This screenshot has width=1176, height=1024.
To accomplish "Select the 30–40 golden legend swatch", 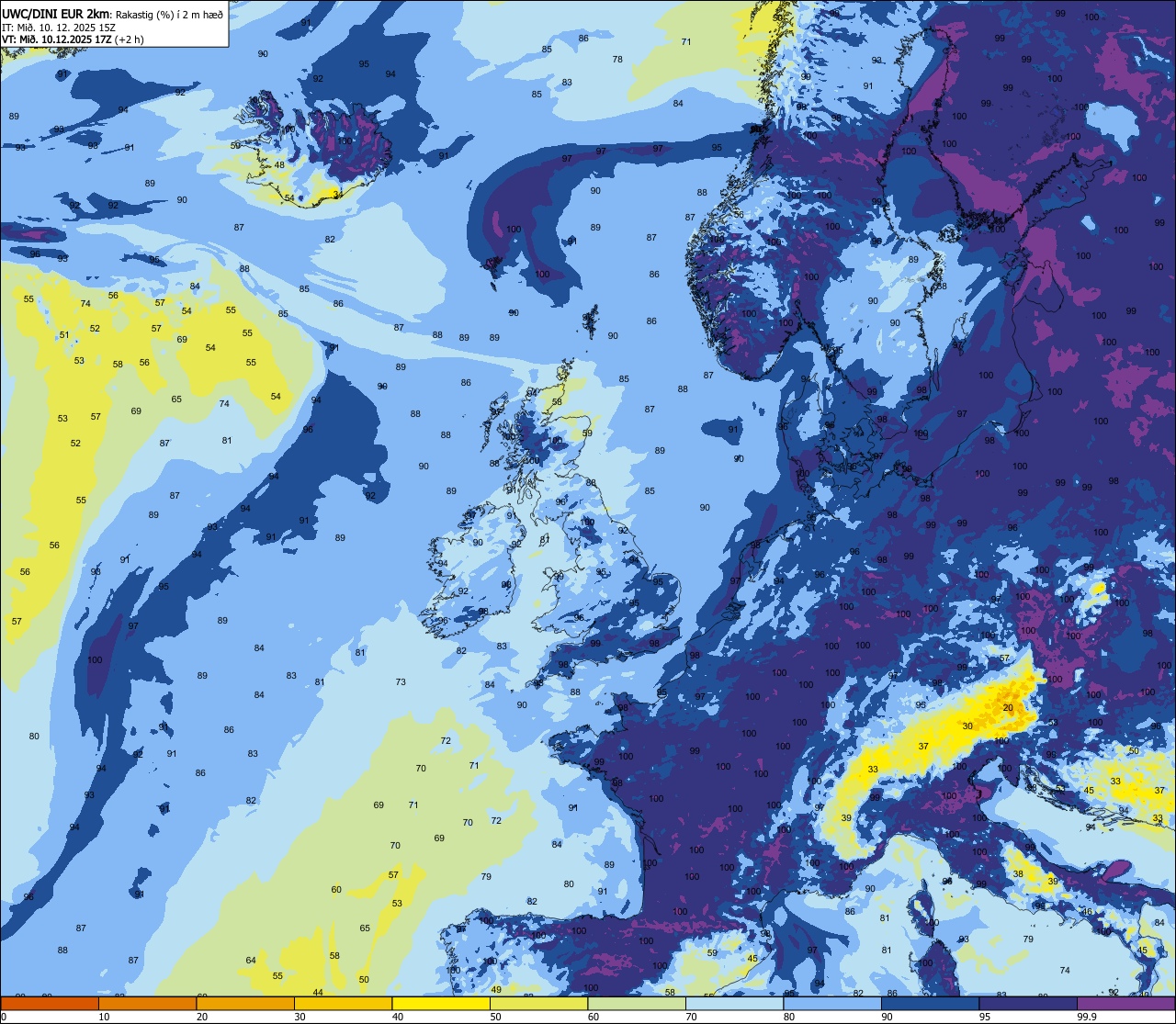I will coord(343,1003).
